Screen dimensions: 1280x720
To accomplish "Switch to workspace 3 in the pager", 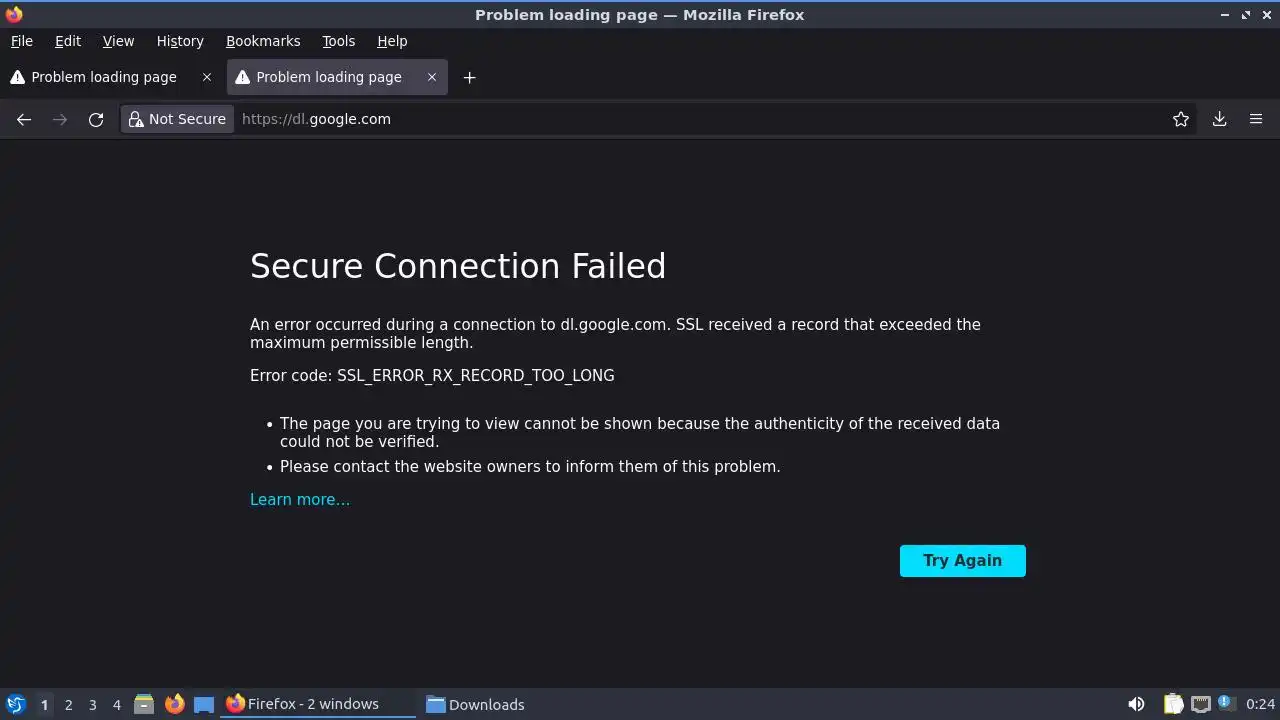I will click(92, 704).
